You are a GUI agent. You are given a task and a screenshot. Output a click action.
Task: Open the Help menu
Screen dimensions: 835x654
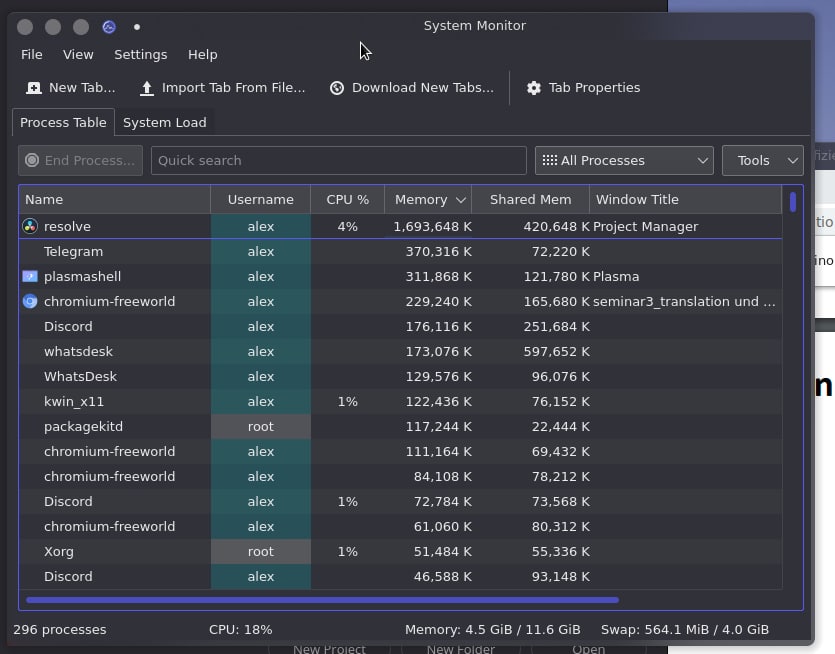pyautogui.click(x=202, y=54)
